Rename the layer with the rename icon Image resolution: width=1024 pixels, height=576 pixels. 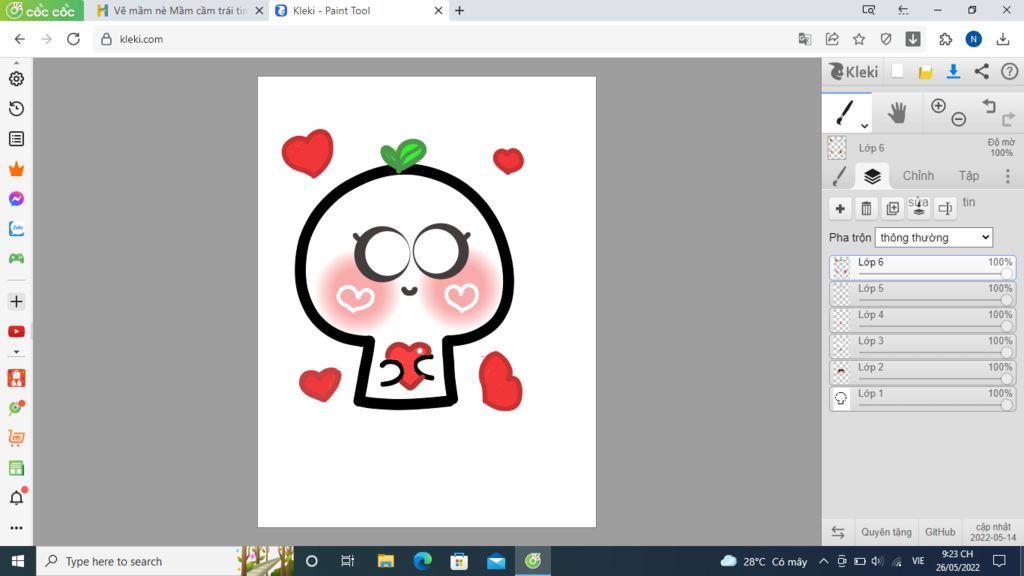point(945,209)
